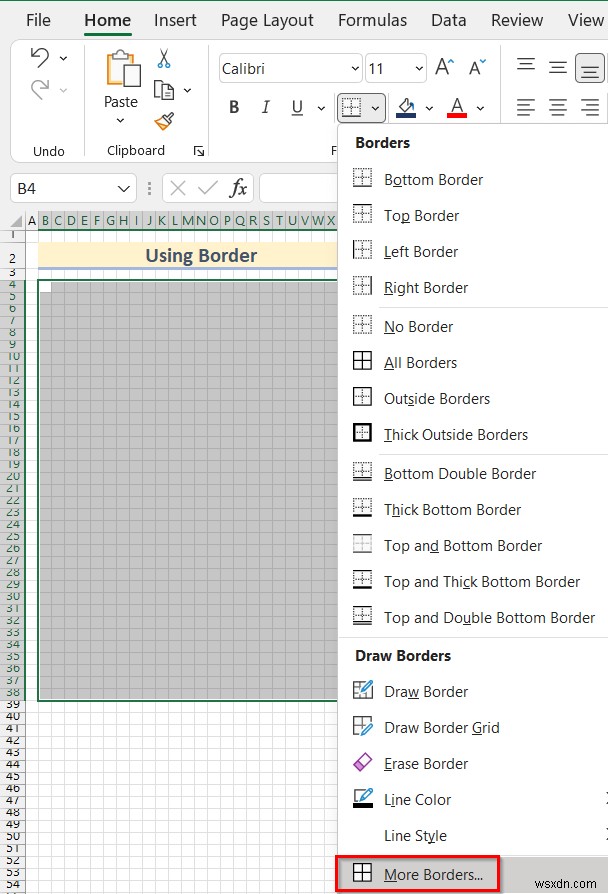Open the Clipboard dialog launcher
The image size is (608, 894).
198,151
